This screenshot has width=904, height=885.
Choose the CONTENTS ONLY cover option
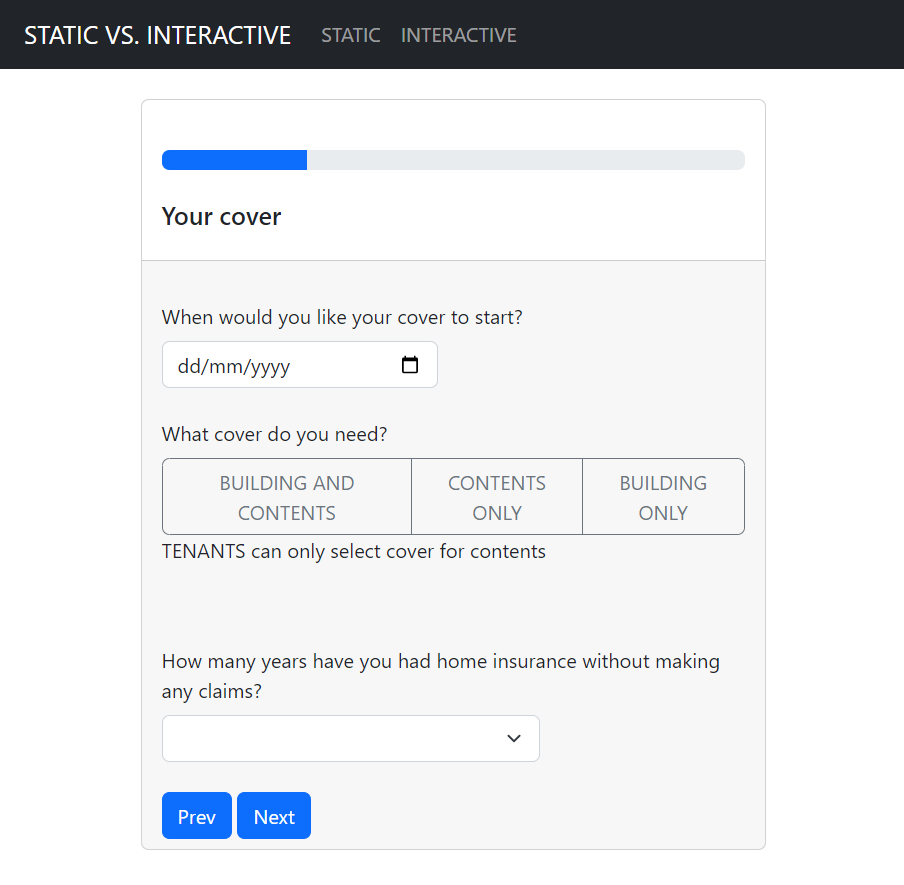[497, 497]
